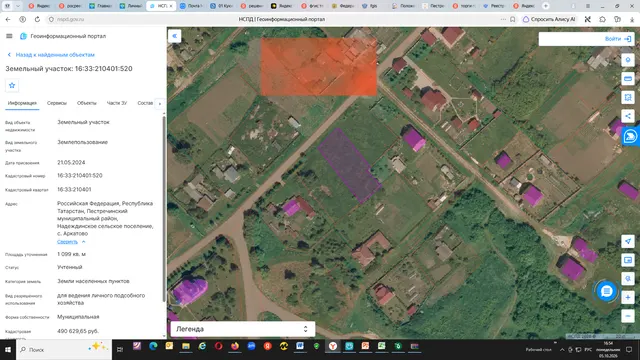
Task: Click the area 1 099 кв. м value
Action: [x=71, y=254]
